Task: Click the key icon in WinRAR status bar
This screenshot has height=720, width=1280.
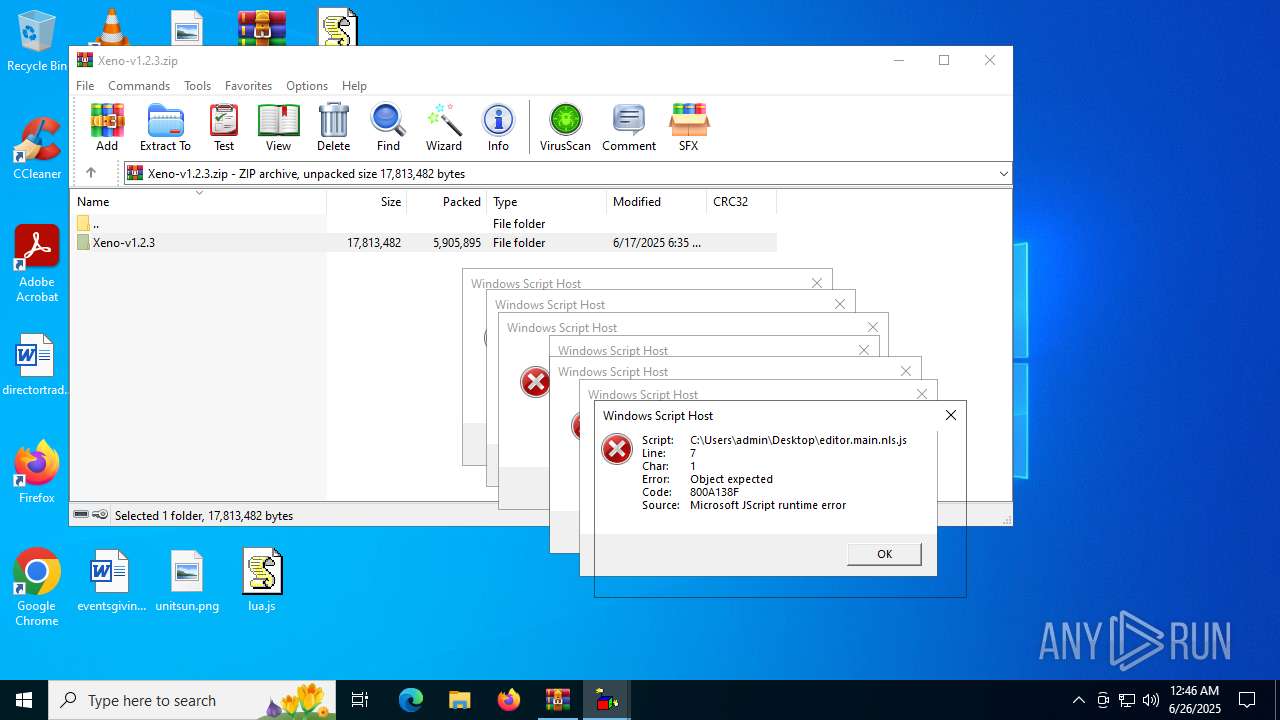Action: (x=100, y=515)
